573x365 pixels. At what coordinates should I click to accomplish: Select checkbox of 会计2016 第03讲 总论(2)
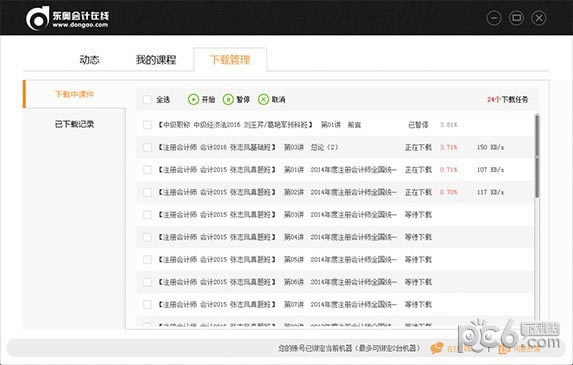pos(147,147)
